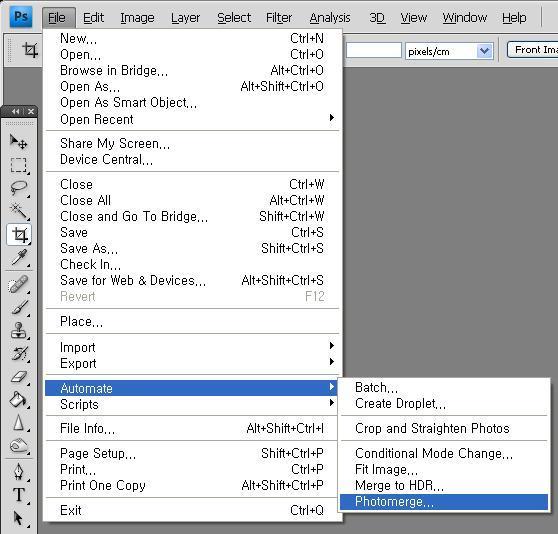The height and width of the screenshot is (534, 558).
Task: Choose Batch... in Automate submenu
Action: click(x=444, y=387)
